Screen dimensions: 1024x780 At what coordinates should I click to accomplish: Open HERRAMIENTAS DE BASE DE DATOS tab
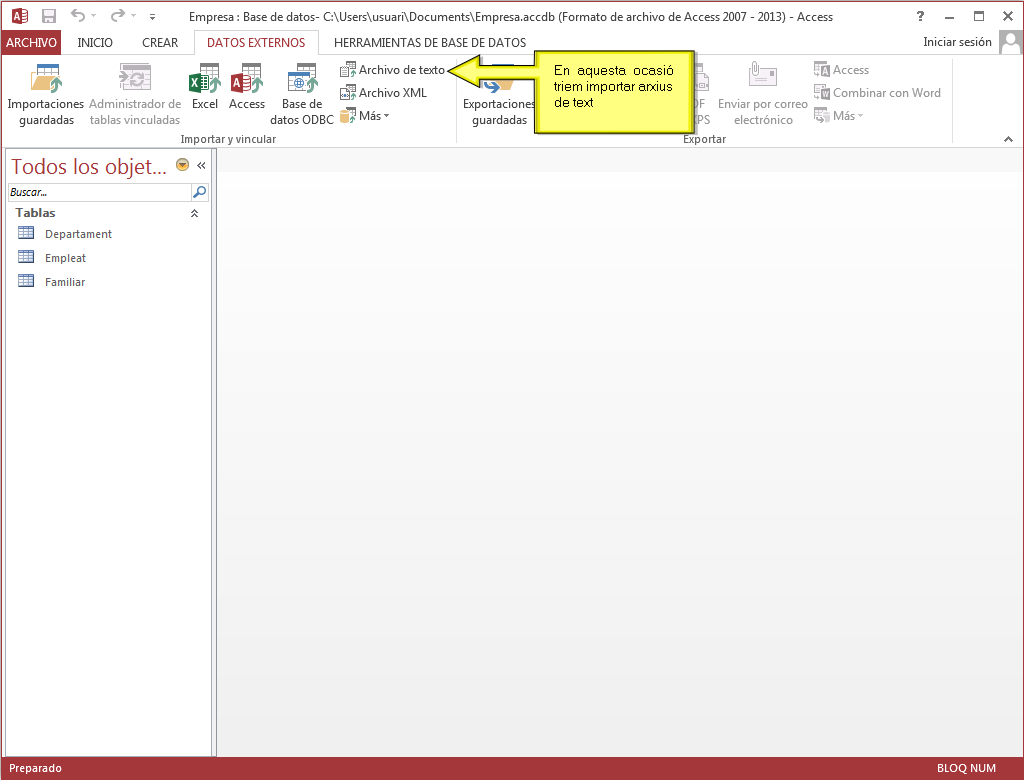tap(430, 42)
